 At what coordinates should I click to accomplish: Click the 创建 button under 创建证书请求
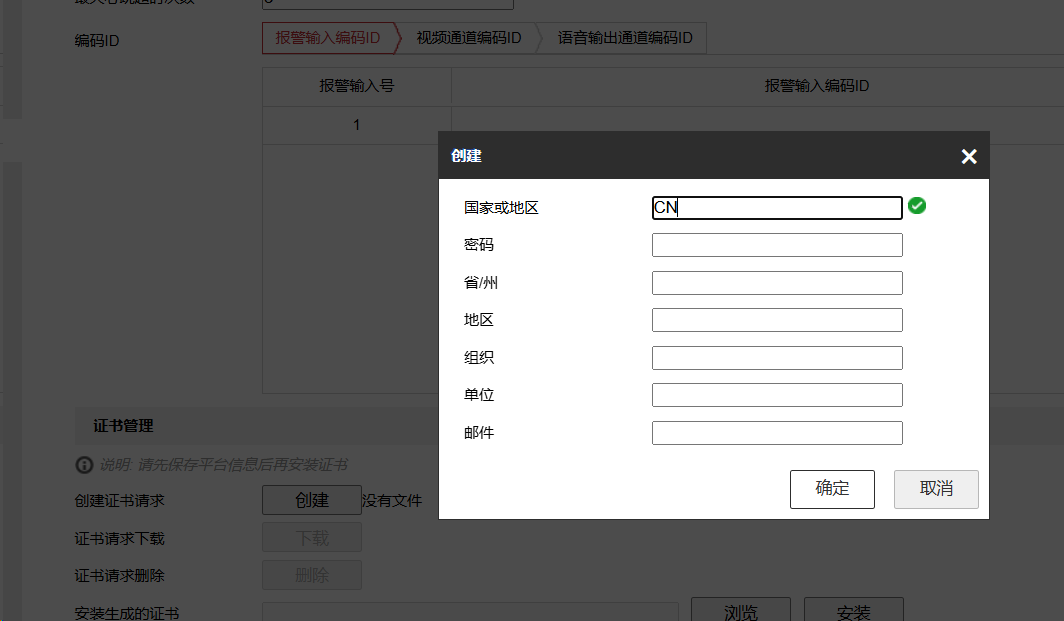[x=311, y=499]
